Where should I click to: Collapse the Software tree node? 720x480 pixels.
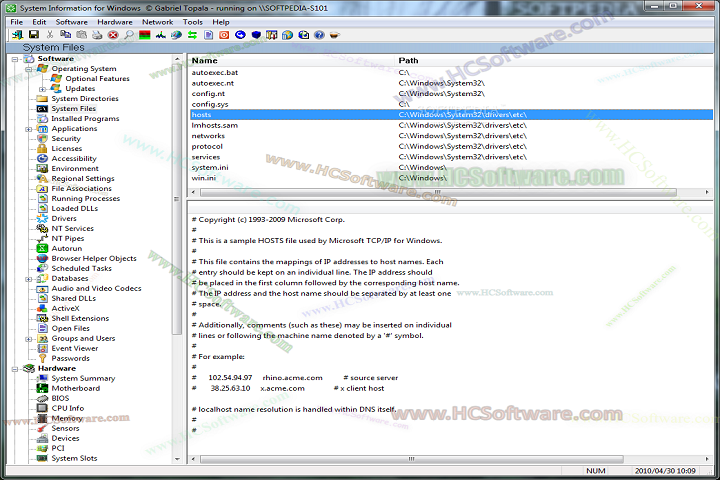pos(15,59)
